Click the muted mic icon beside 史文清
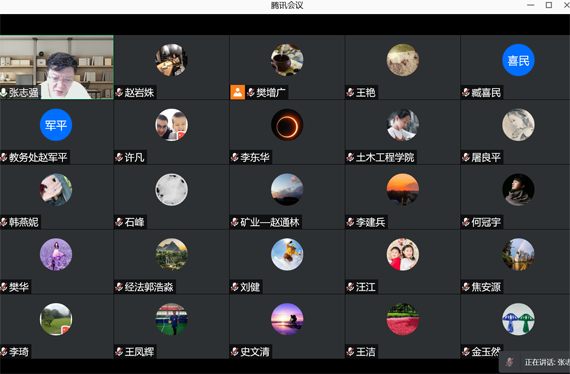 point(235,352)
